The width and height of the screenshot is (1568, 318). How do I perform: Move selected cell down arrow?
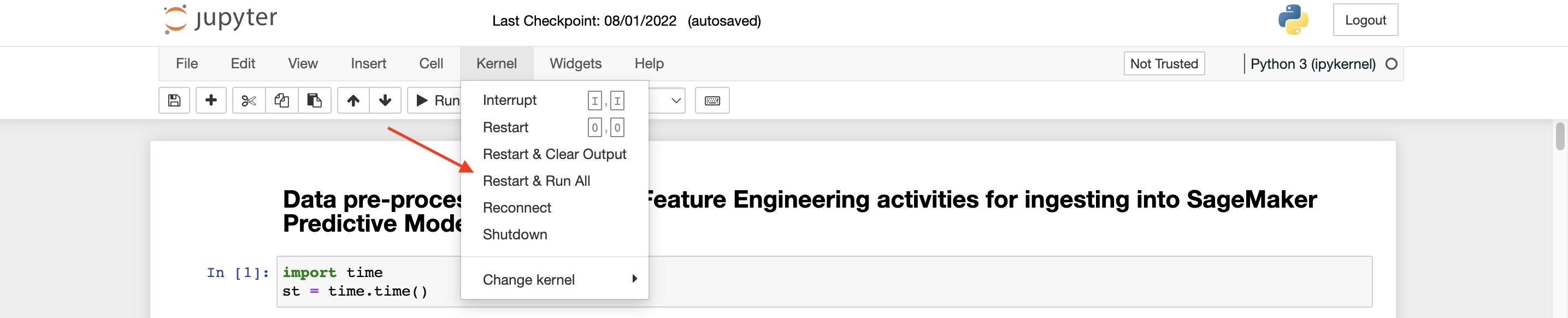[x=385, y=101]
